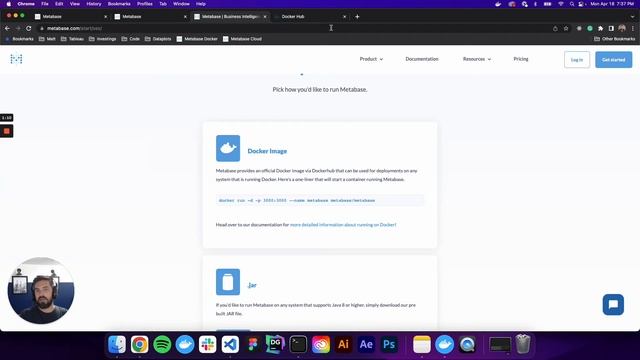The height and width of the screenshot is (360, 640).
Task: Click the Get started button
Action: (x=613, y=60)
